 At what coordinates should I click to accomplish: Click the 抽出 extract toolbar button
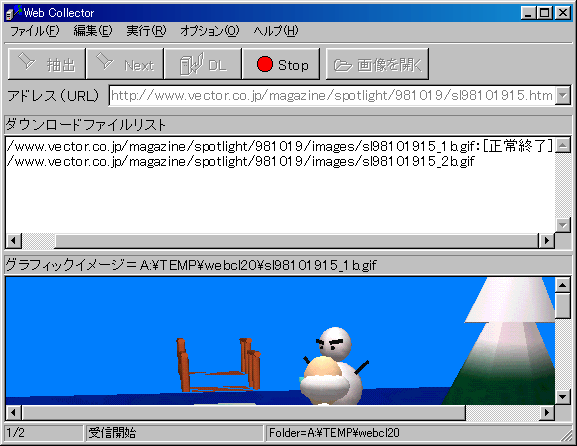(x=47, y=64)
